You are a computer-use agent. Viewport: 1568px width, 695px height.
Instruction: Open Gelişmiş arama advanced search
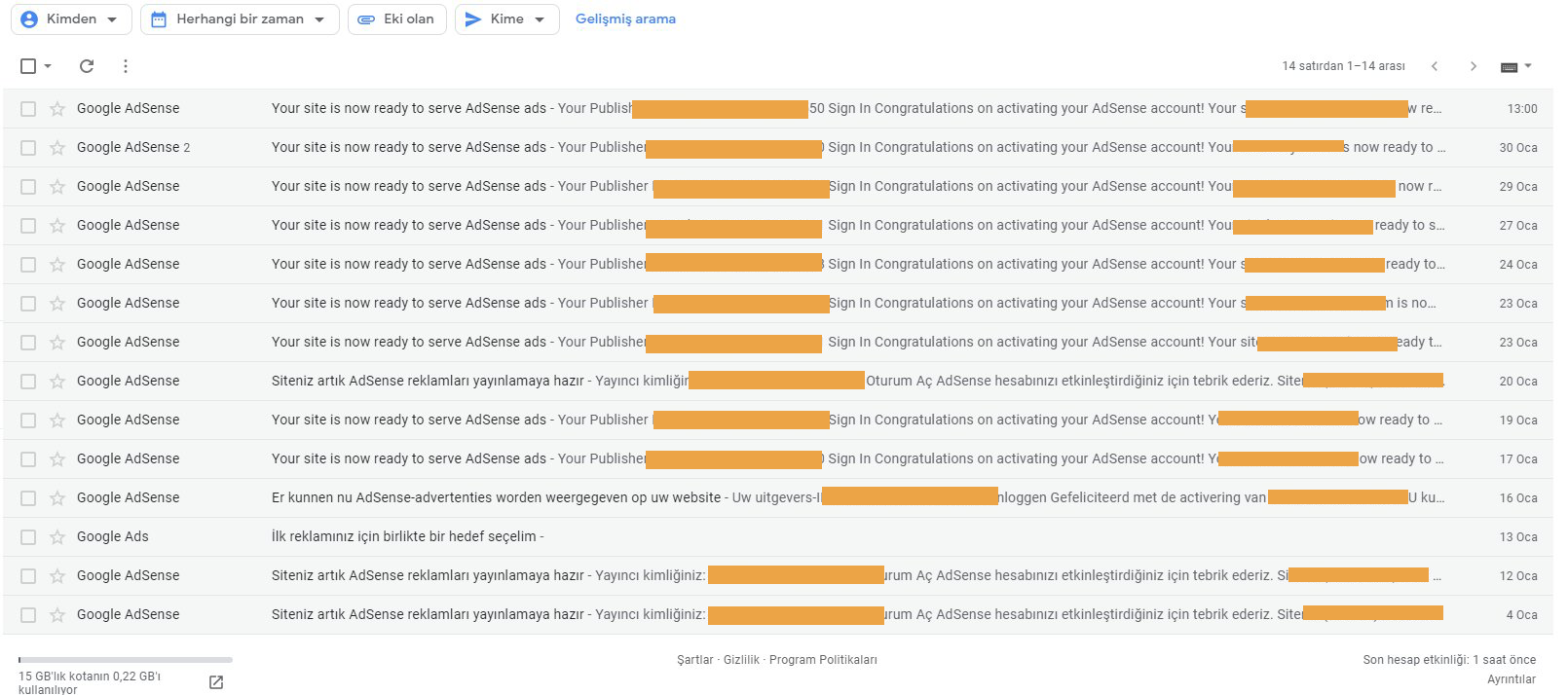coord(625,19)
